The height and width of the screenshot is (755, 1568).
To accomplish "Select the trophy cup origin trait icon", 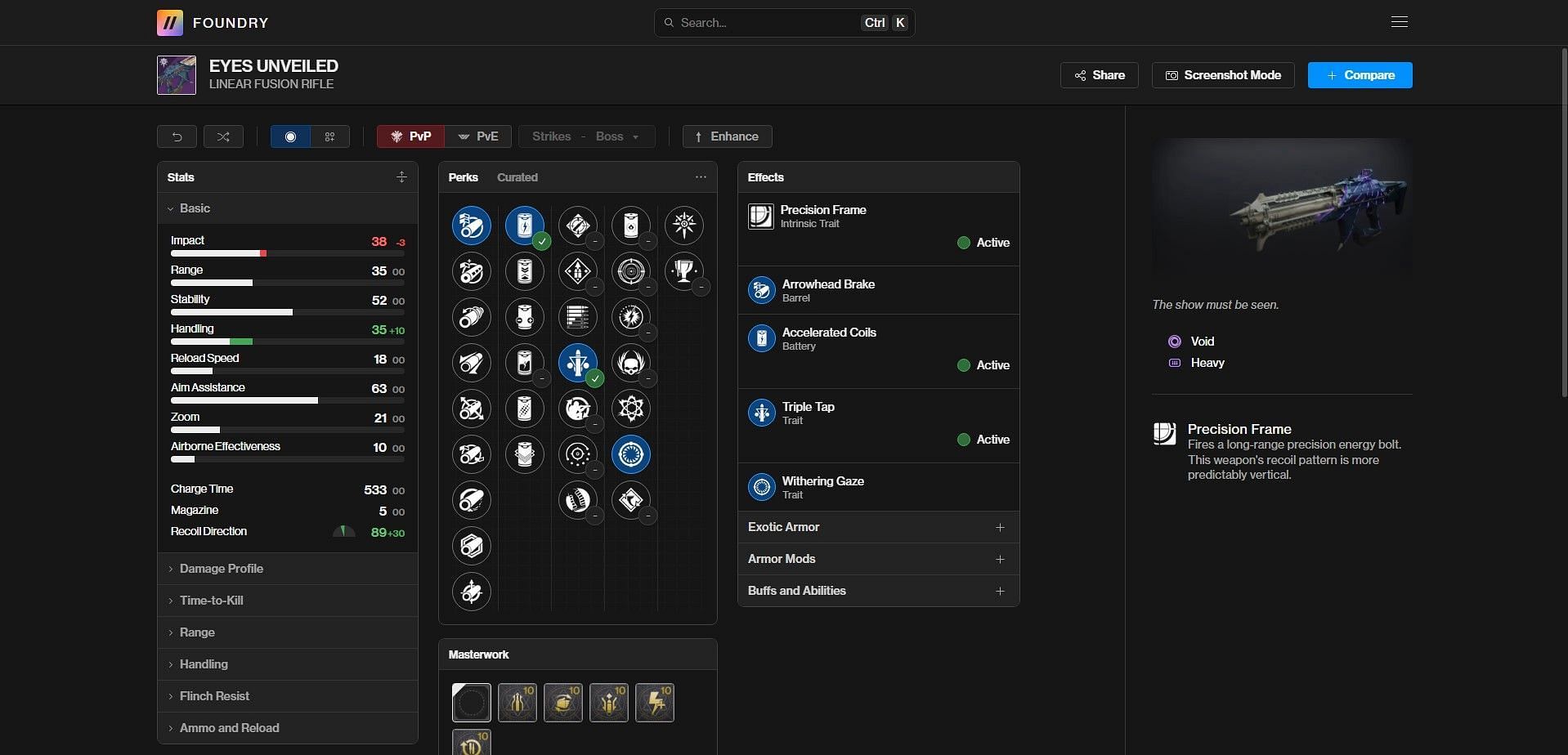I will pos(684,271).
